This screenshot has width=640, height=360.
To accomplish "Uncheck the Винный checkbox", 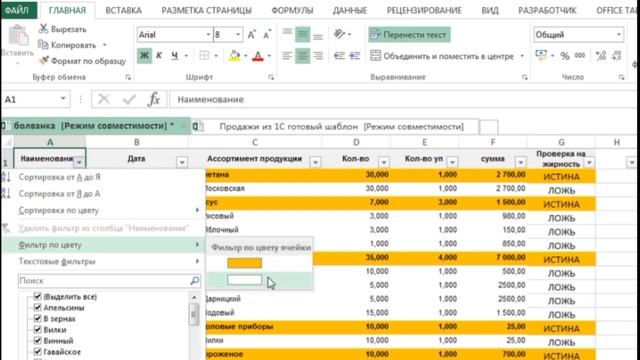I will pos(38,340).
